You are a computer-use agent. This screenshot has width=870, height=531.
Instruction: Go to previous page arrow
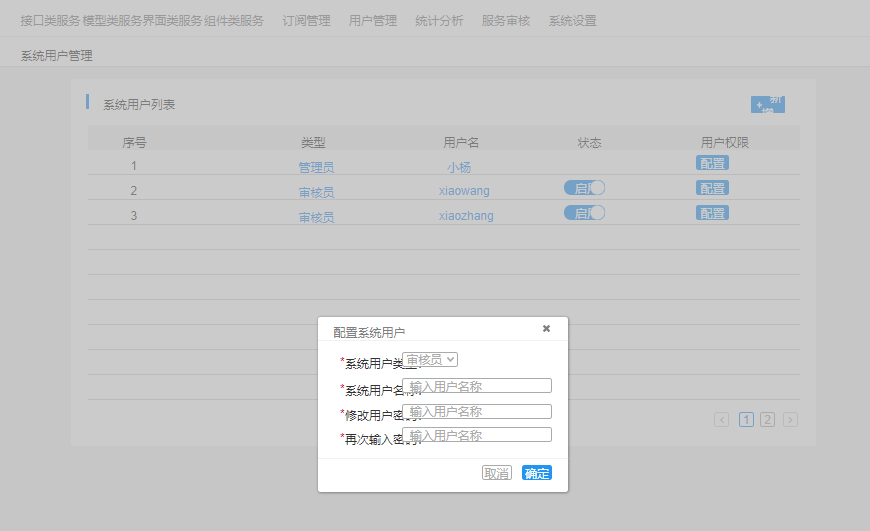[721, 420]
